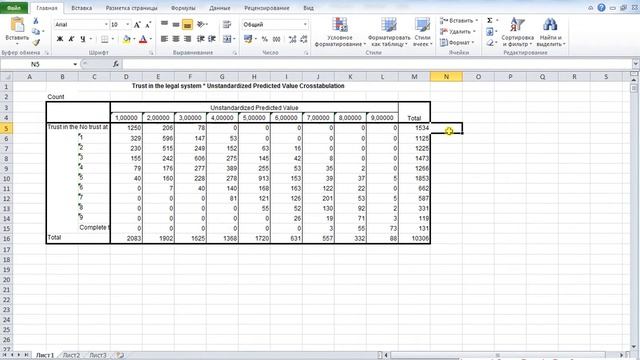Toggle middle vertical alignment

point(176,24)
